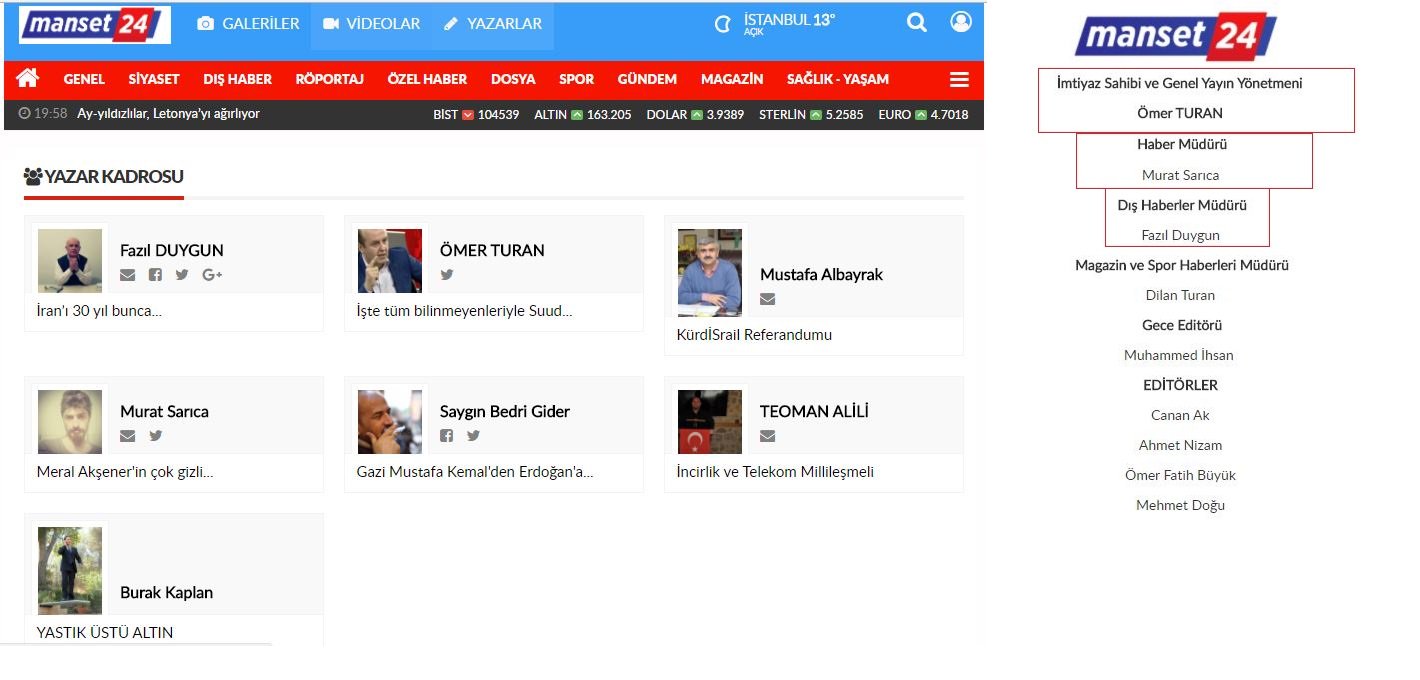Send email via Teoman Alili's envelope icon
This screenshot has width=1420, height=680.
tap(767, 436)
